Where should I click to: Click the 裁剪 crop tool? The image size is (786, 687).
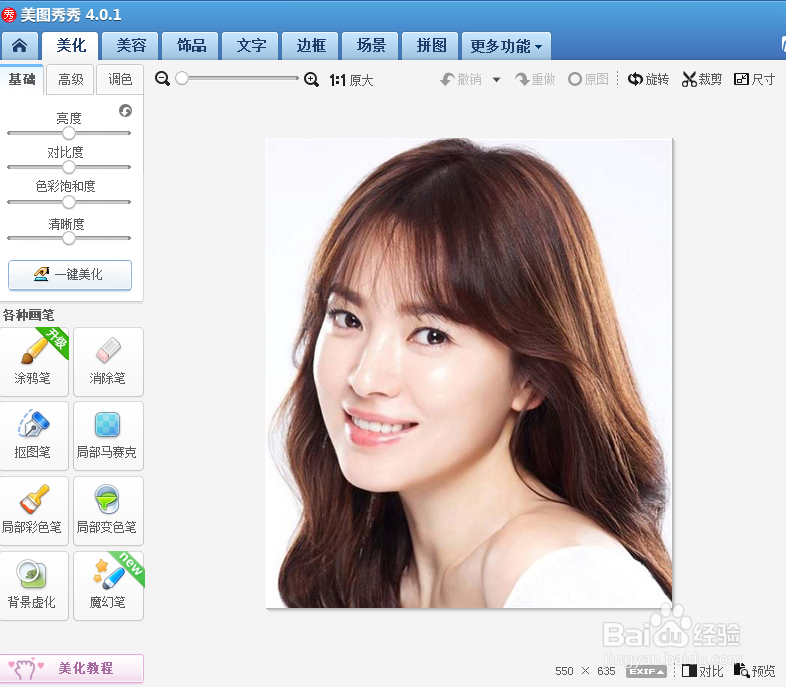coord(702,79)
